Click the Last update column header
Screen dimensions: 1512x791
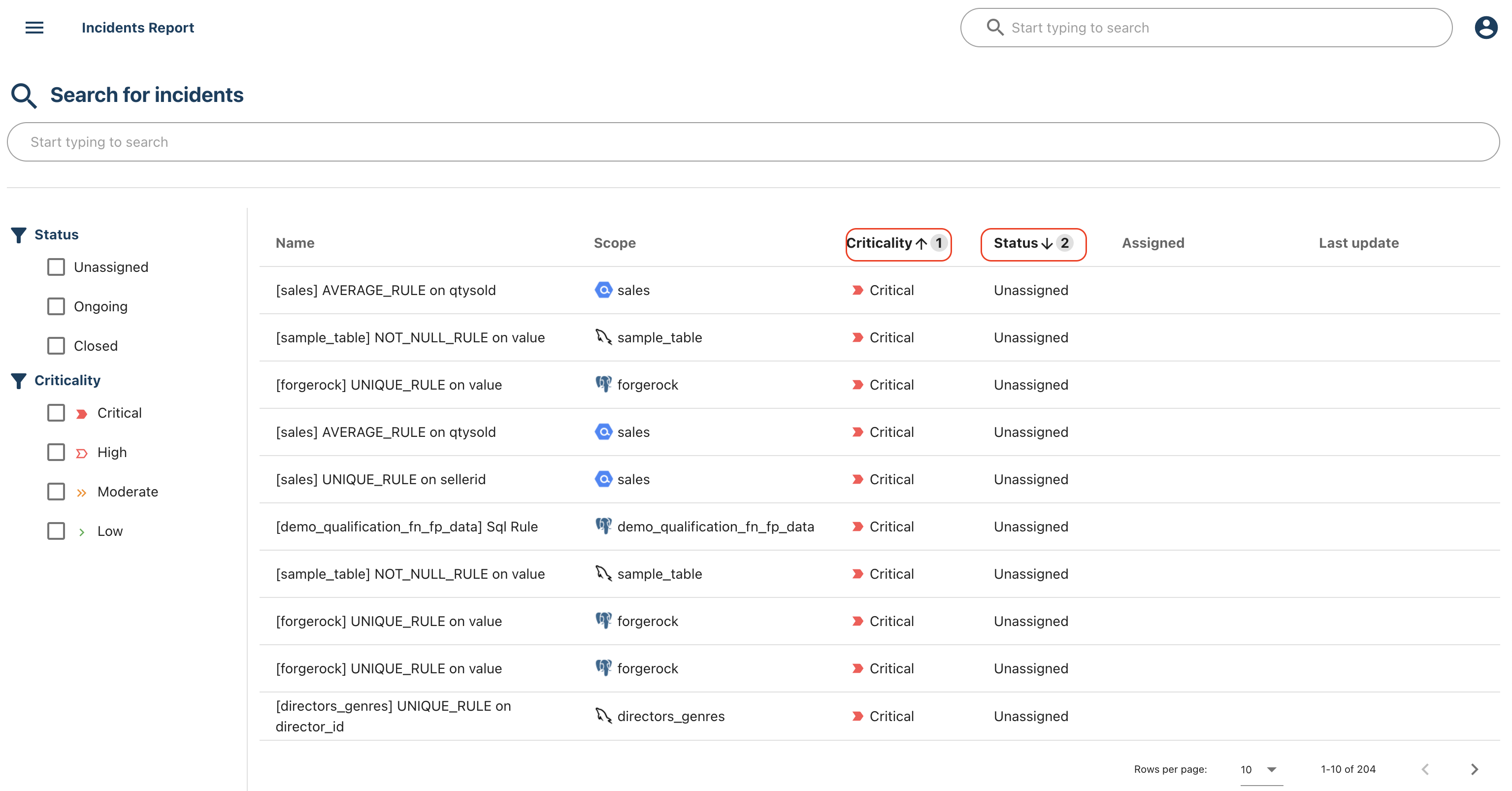1358,243
